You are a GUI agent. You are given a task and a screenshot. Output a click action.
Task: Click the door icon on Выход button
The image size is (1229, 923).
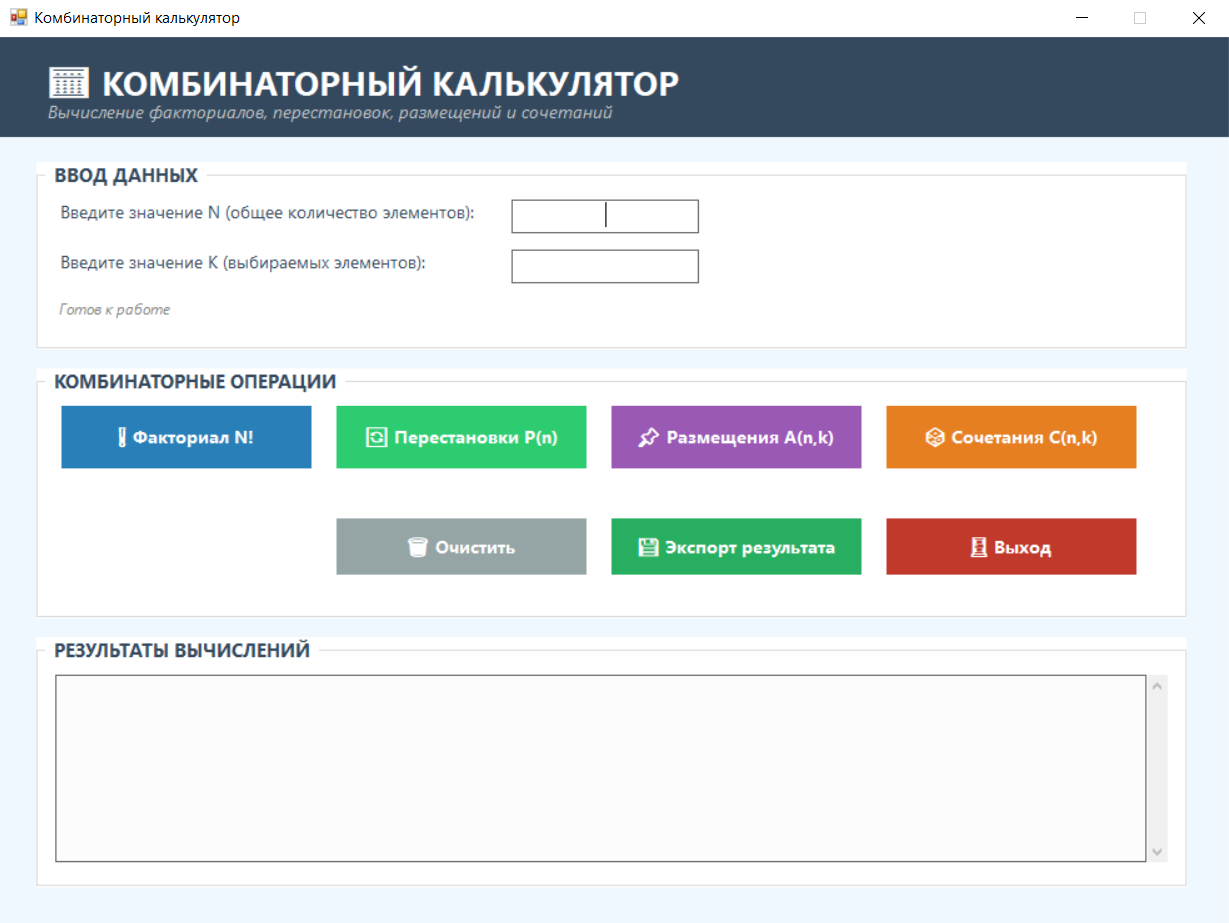[979, 547]
